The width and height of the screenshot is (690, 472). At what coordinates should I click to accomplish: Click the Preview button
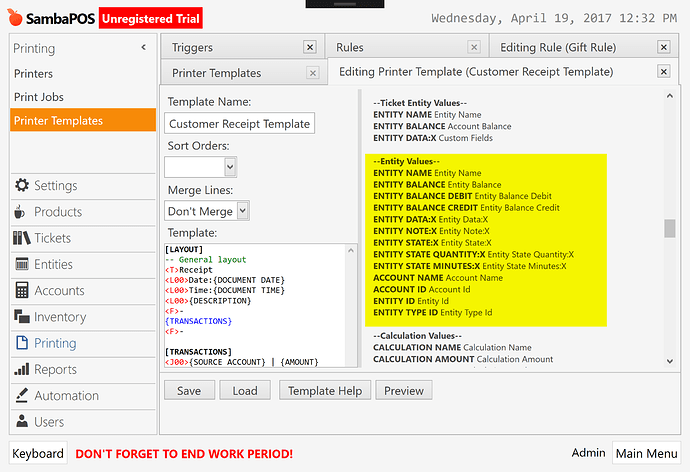pos(404,391)
